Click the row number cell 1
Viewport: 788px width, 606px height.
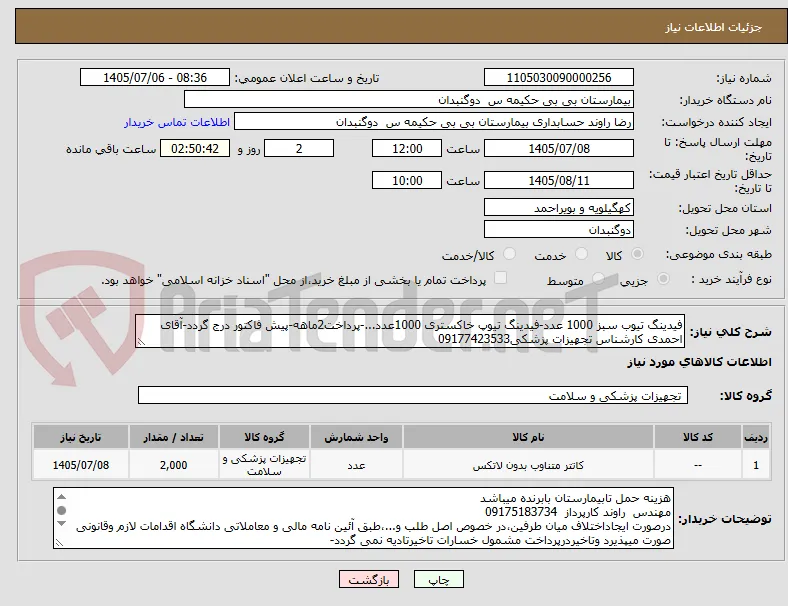pos(755,465)
